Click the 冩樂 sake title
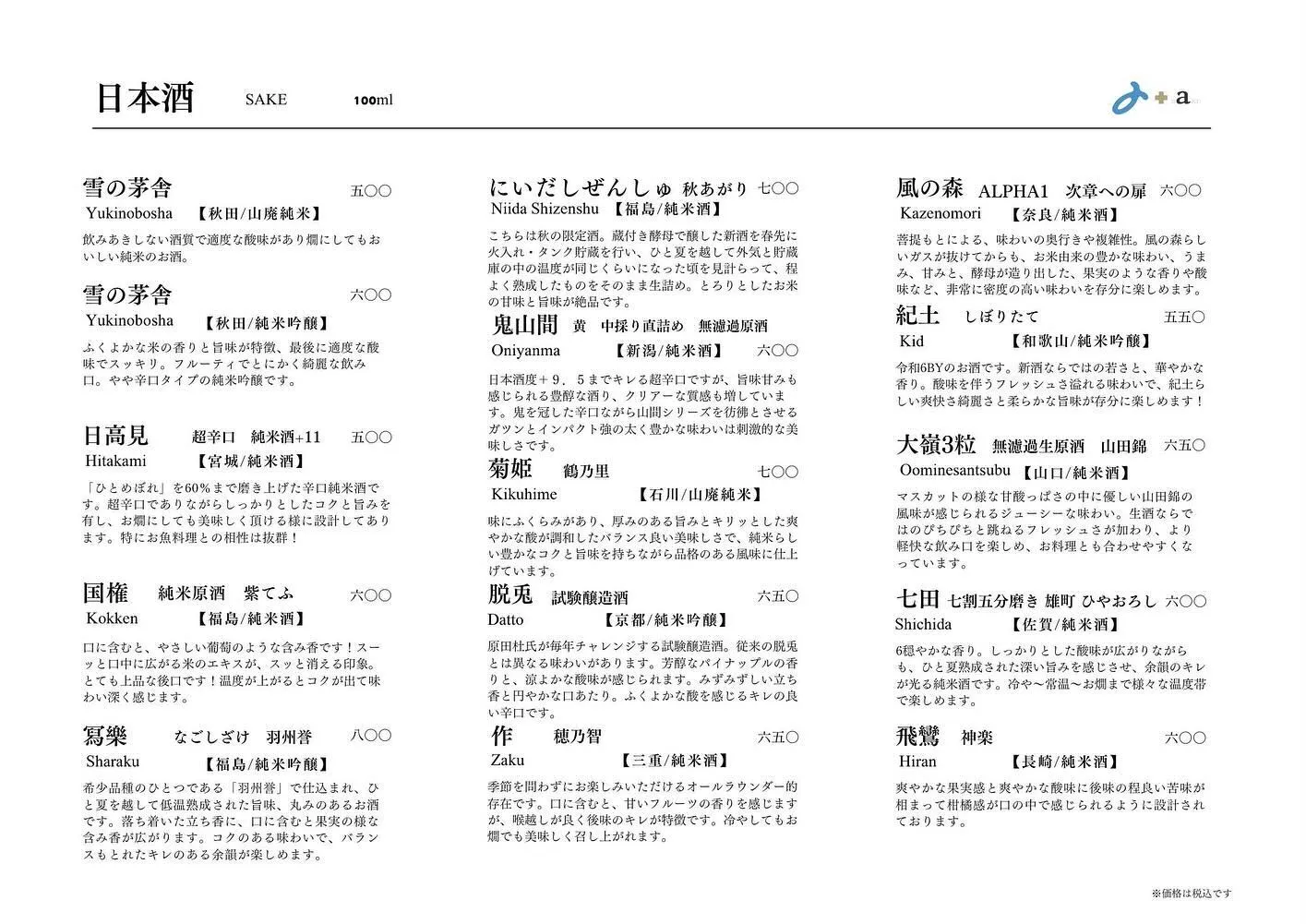 point(105,736)
